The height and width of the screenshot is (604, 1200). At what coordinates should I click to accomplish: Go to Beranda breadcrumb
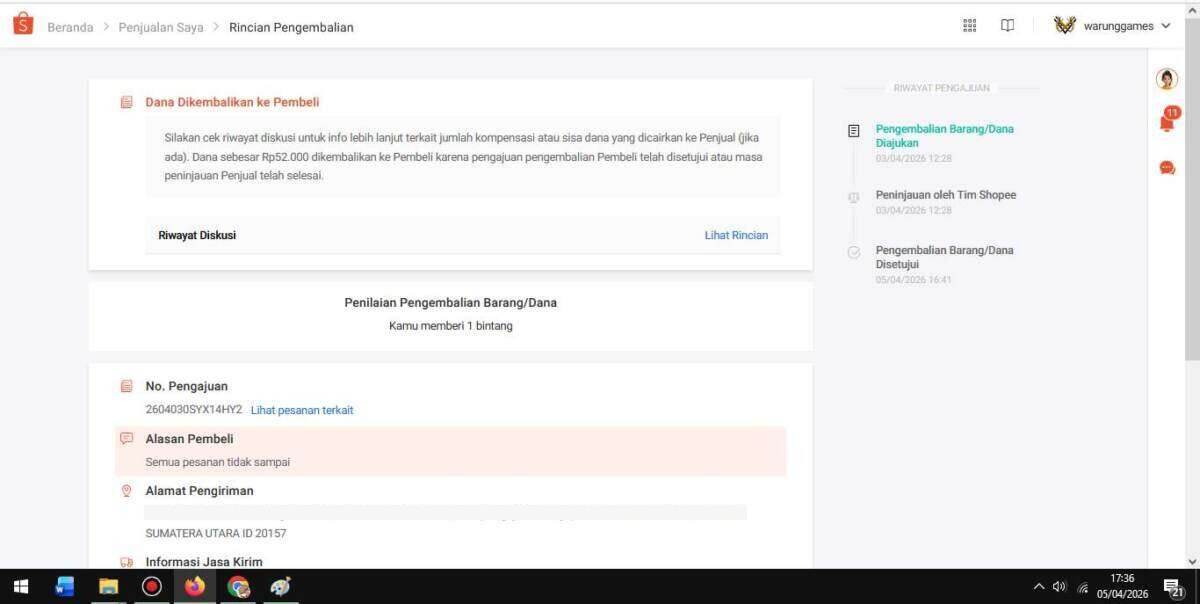(70, 27)
